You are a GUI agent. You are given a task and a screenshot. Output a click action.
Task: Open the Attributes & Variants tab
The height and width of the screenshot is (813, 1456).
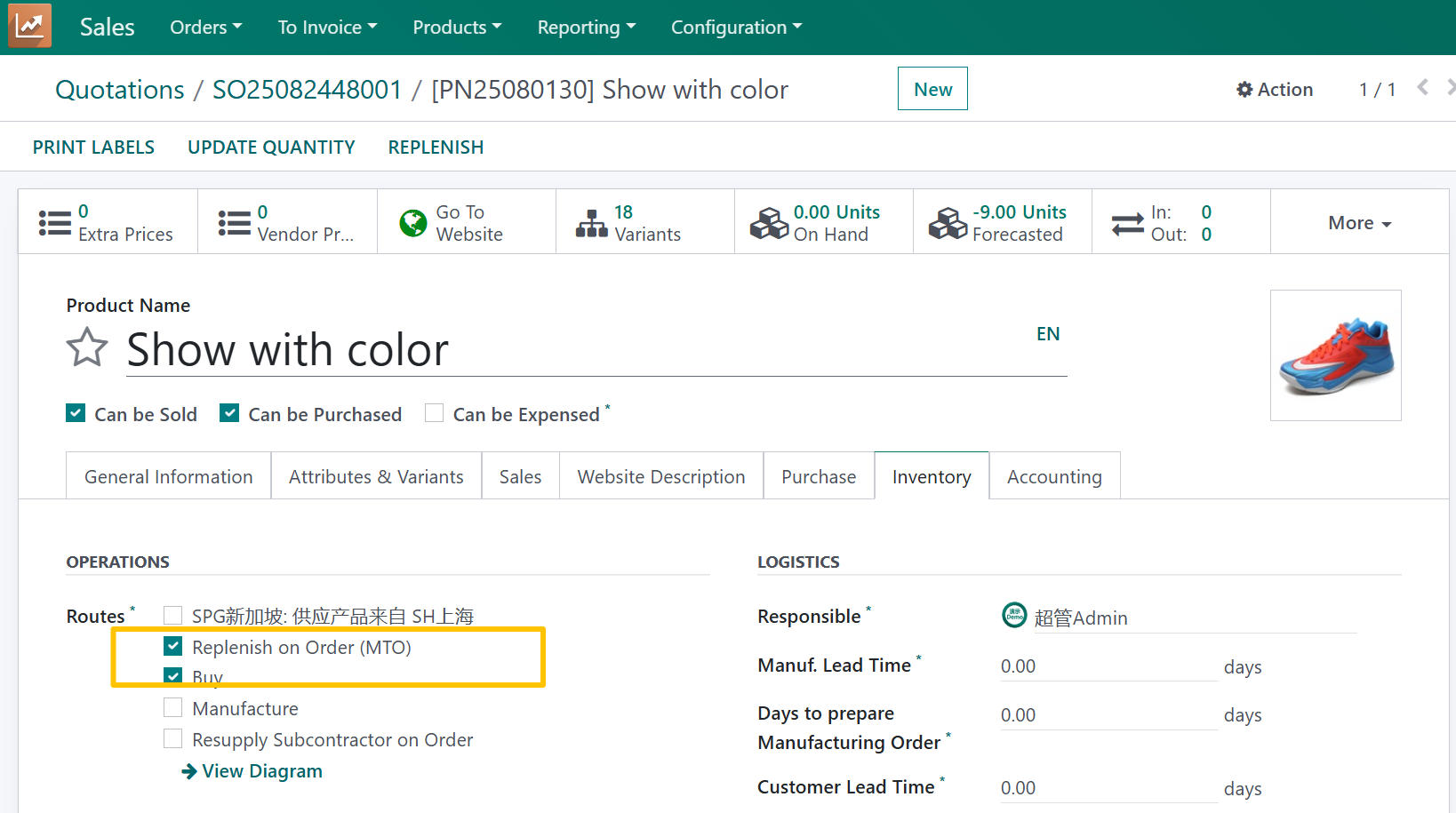(x=376, y=476)
